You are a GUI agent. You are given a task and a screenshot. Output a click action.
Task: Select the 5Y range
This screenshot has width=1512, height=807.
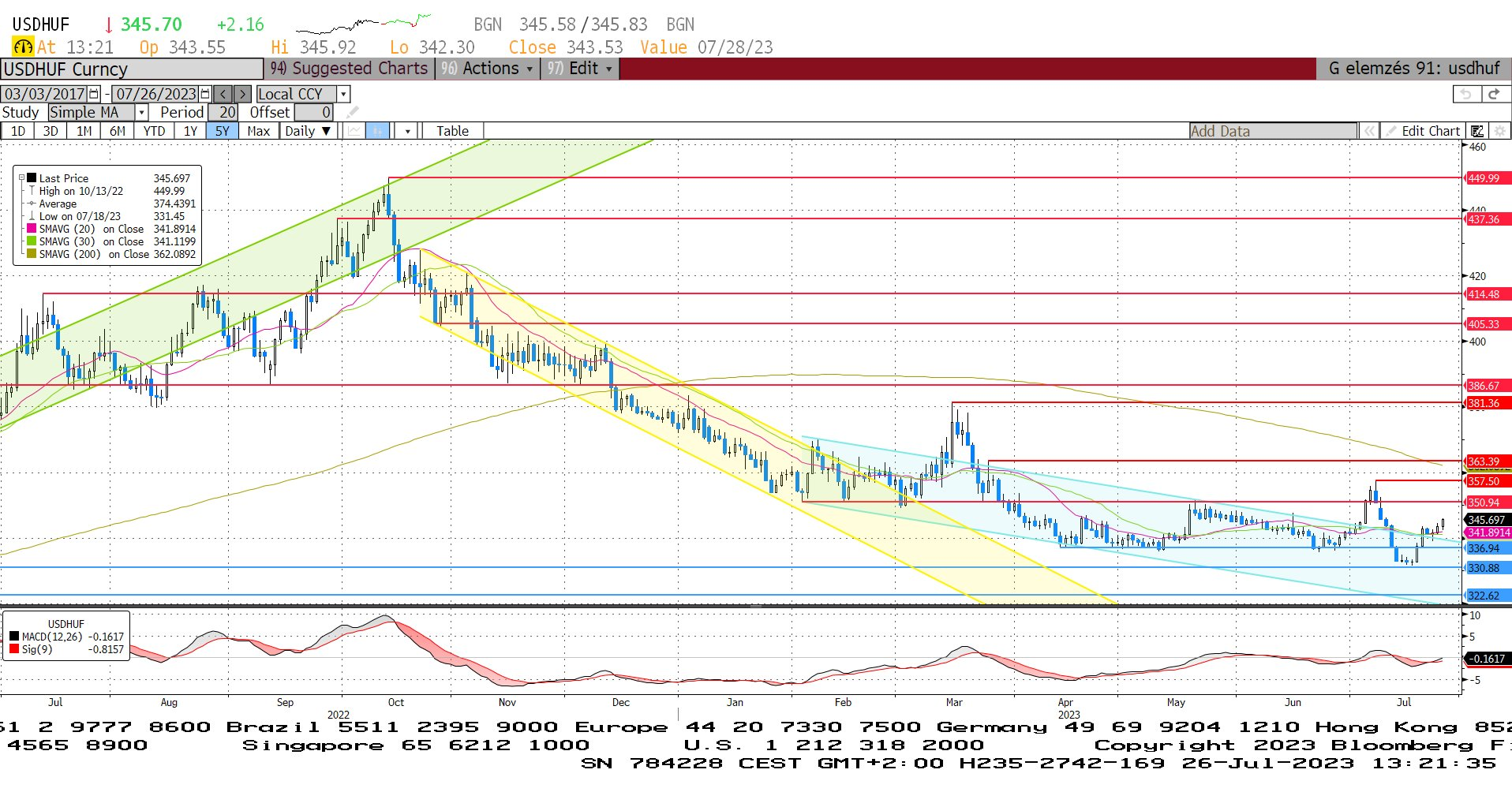(223, 131)
